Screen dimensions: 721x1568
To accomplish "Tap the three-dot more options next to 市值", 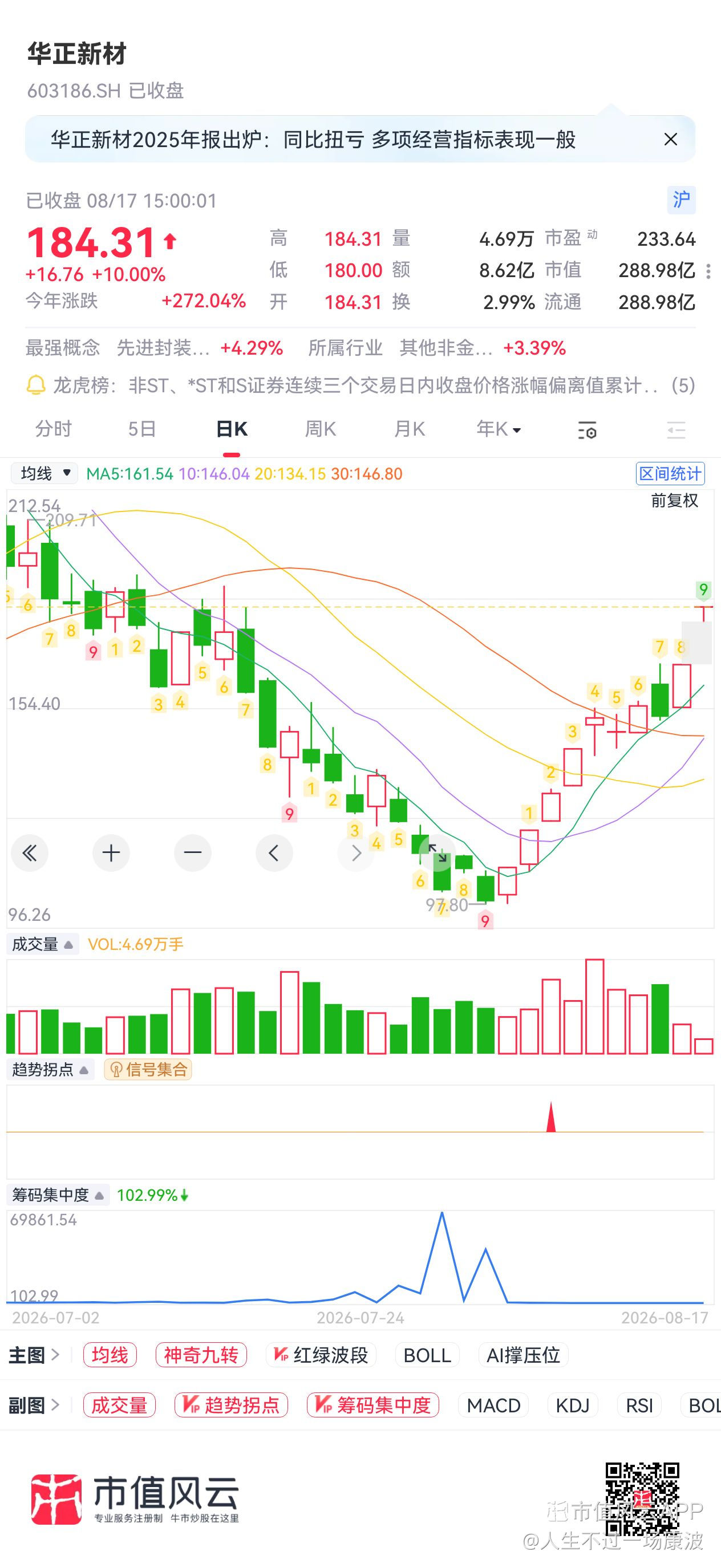I will (x=708, y=271).
